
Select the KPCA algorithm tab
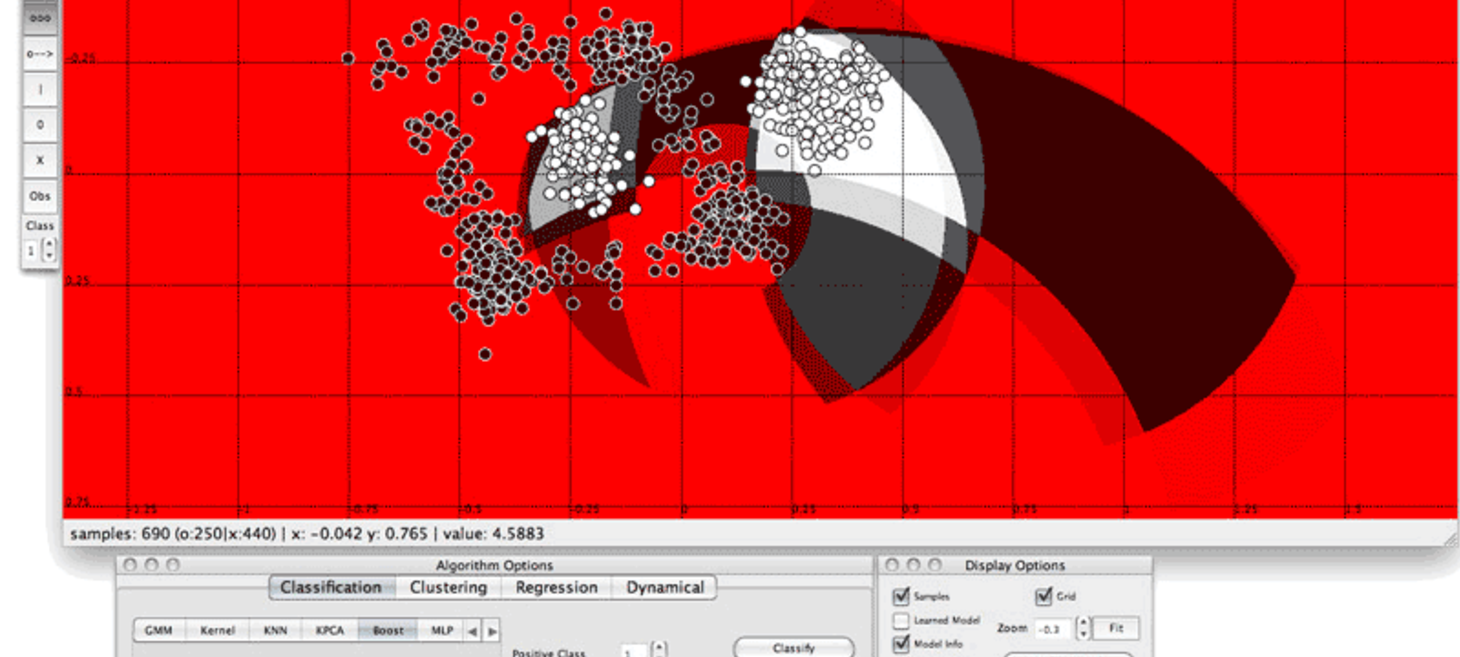click(x=331, y=630)
